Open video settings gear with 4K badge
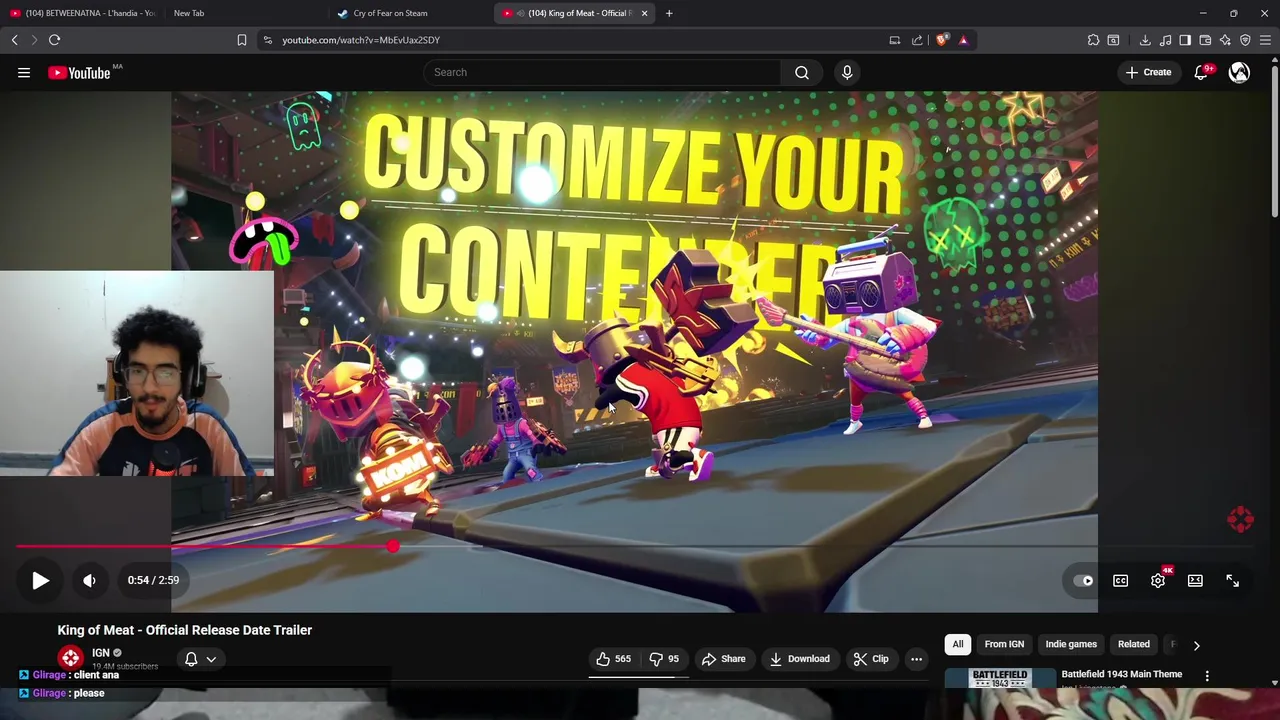Viewport: 1280px width, 720px height. click(1158, 580)
